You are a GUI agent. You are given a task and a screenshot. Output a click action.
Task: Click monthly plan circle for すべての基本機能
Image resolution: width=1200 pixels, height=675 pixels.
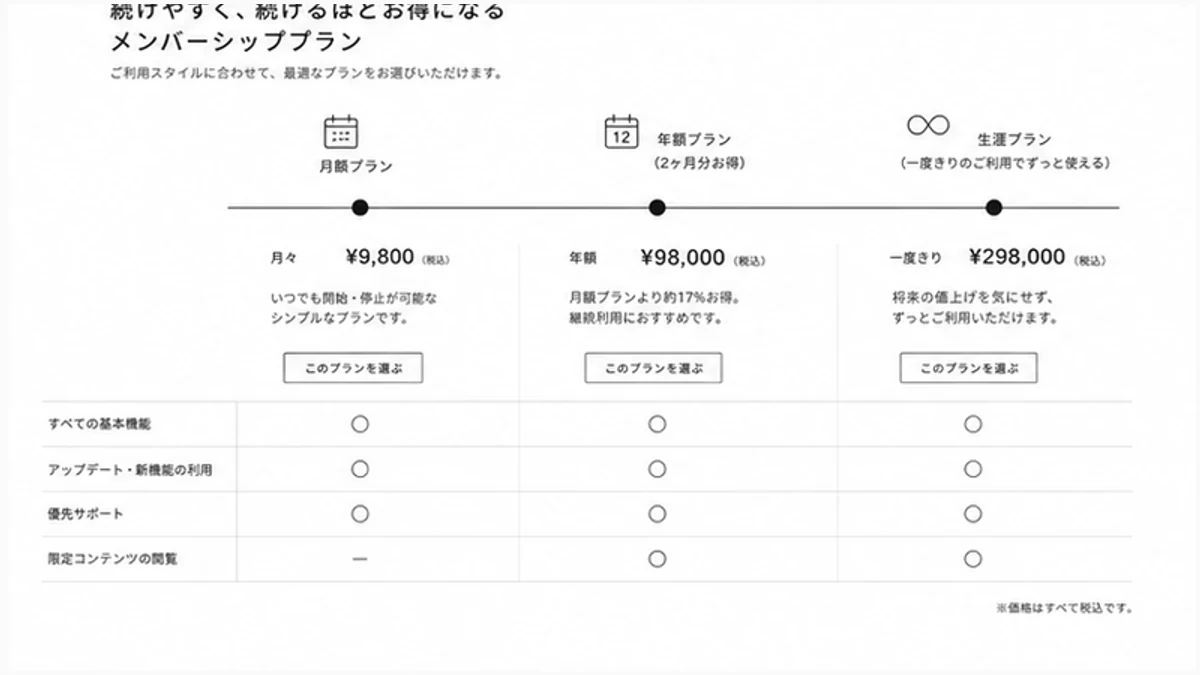coord(360,424)
